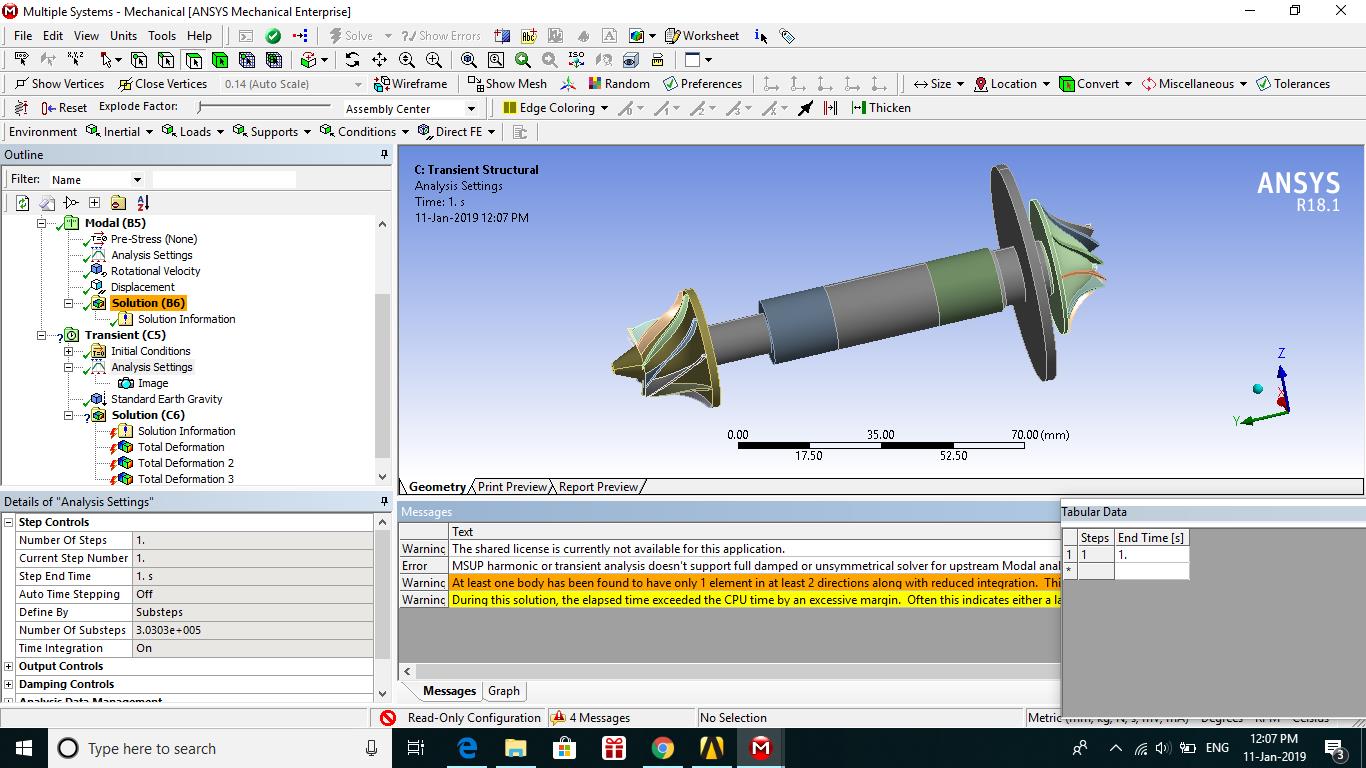Click the Preferences button
Image resolution: width=1366 pixels, height=768 pixels.
pyautogui.click(x=702, y=84)
